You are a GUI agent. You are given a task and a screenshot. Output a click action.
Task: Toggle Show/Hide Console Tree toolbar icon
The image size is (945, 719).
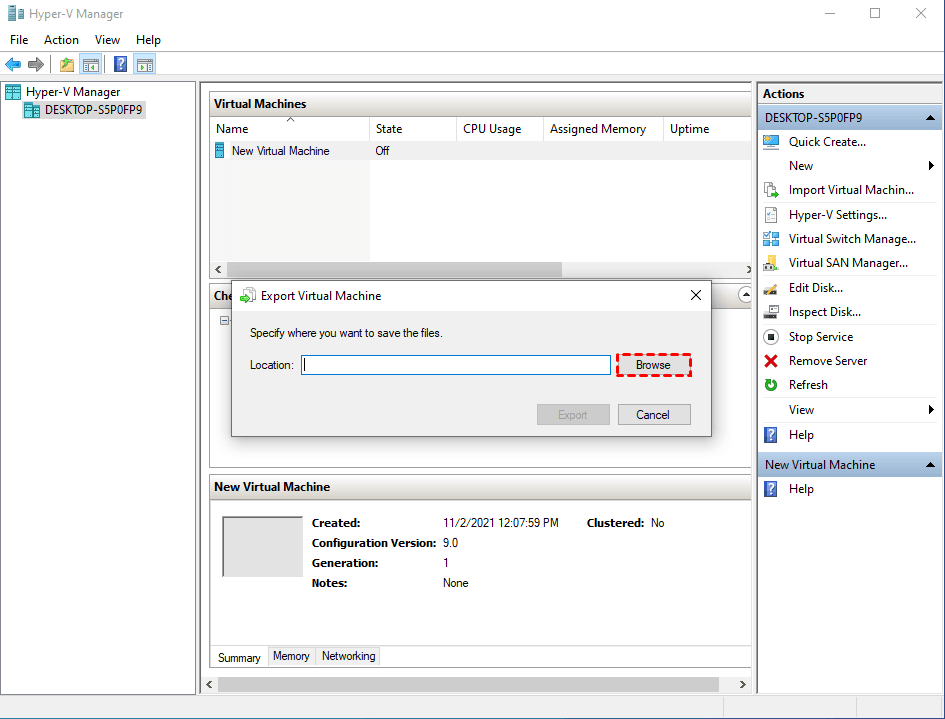point(91,64)
